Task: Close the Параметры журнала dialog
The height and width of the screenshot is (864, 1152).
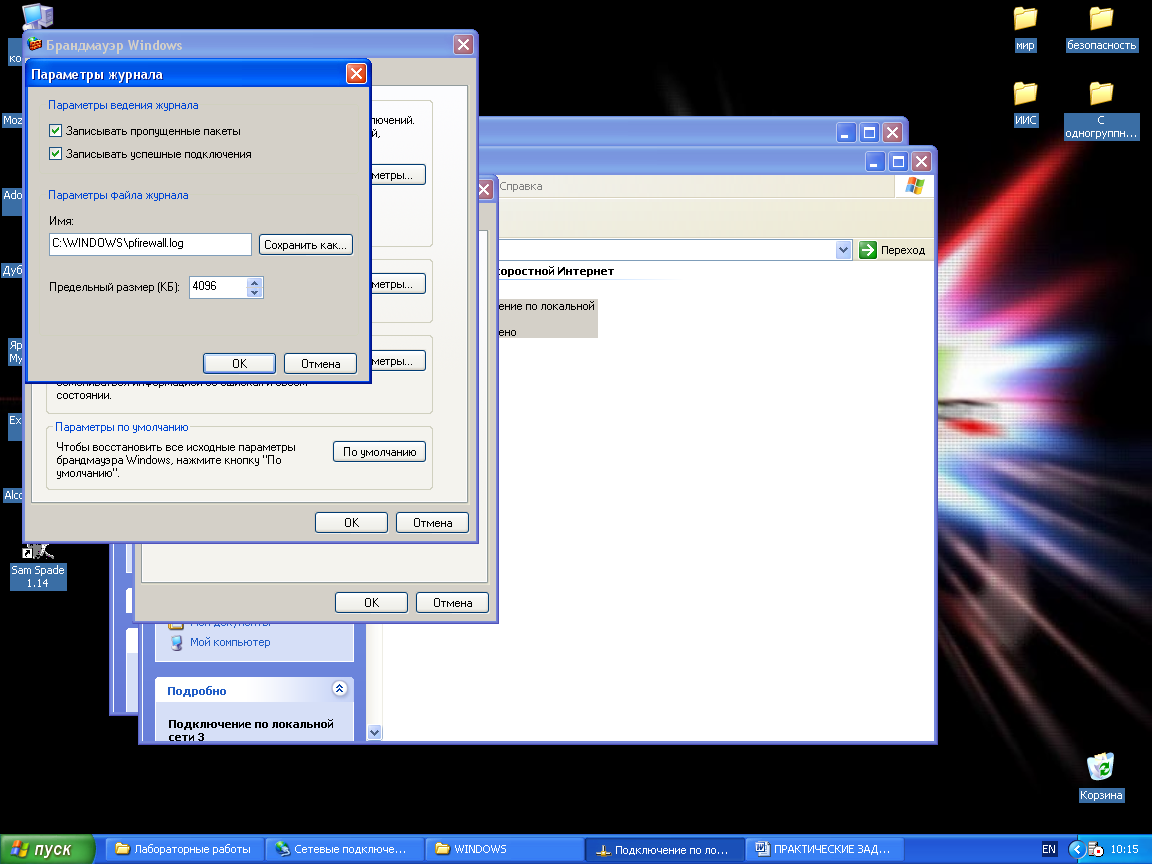Action: 356,73
